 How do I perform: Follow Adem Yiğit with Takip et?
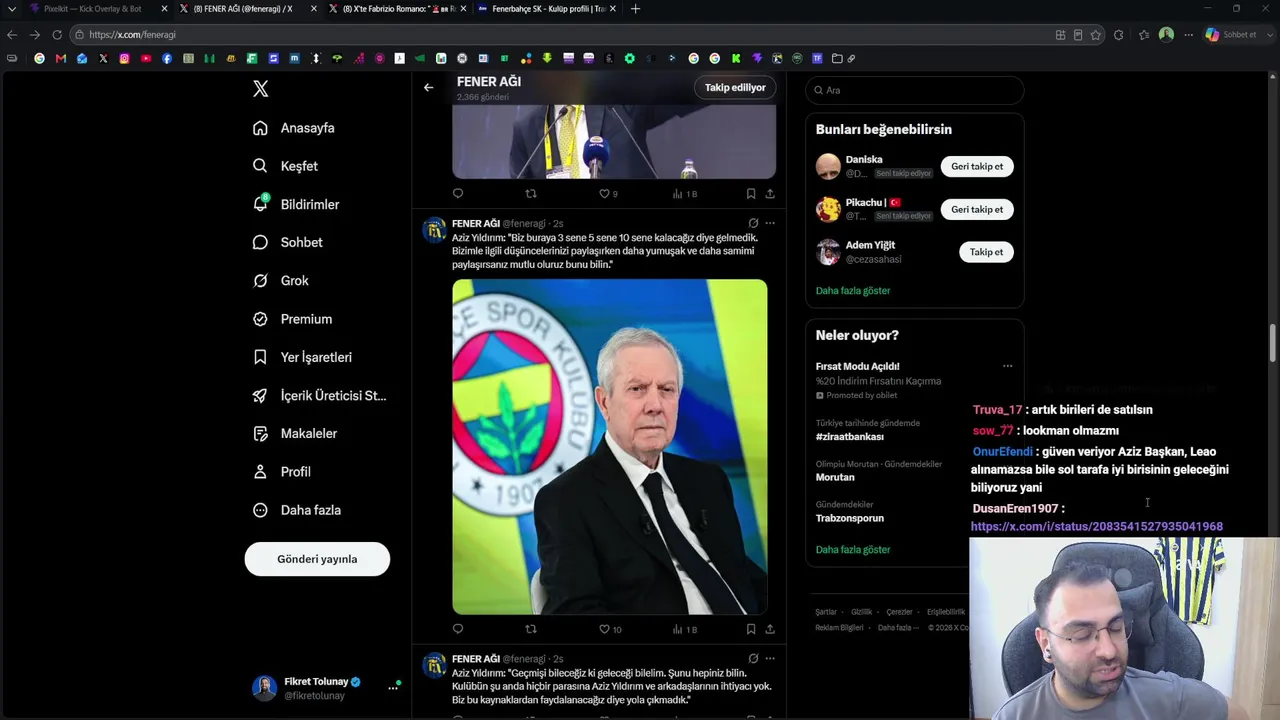click(x=986, y=252)
